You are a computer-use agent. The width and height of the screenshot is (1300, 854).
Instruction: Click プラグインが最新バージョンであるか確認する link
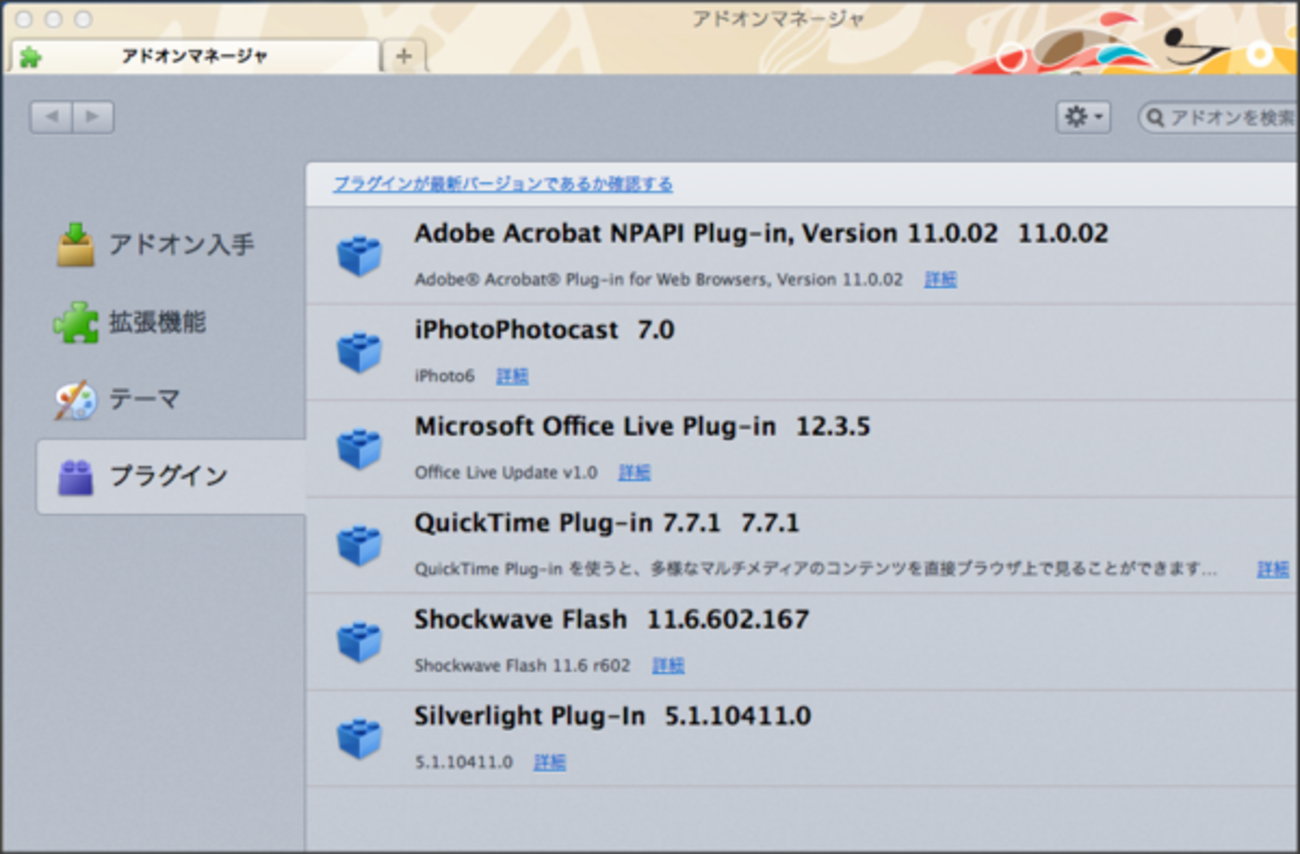coord(503,184)
